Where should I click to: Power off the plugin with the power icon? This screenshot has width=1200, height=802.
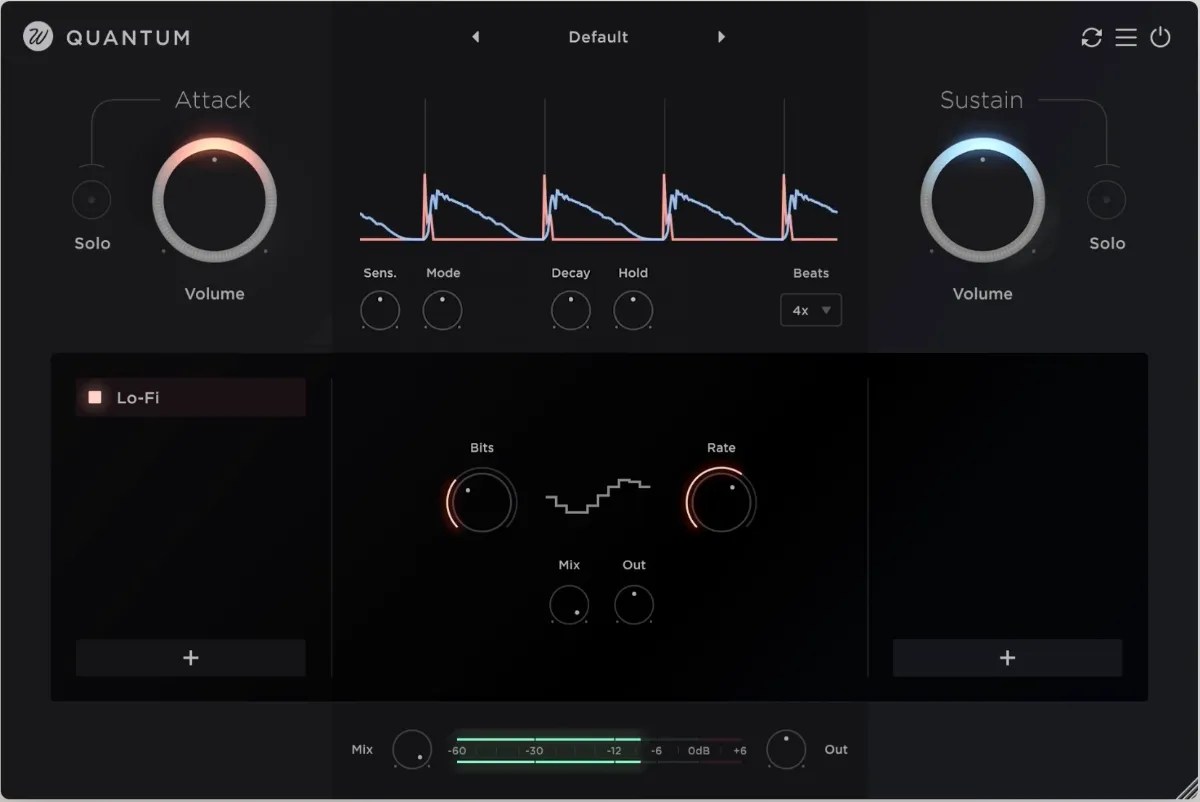coord(1160,37)
